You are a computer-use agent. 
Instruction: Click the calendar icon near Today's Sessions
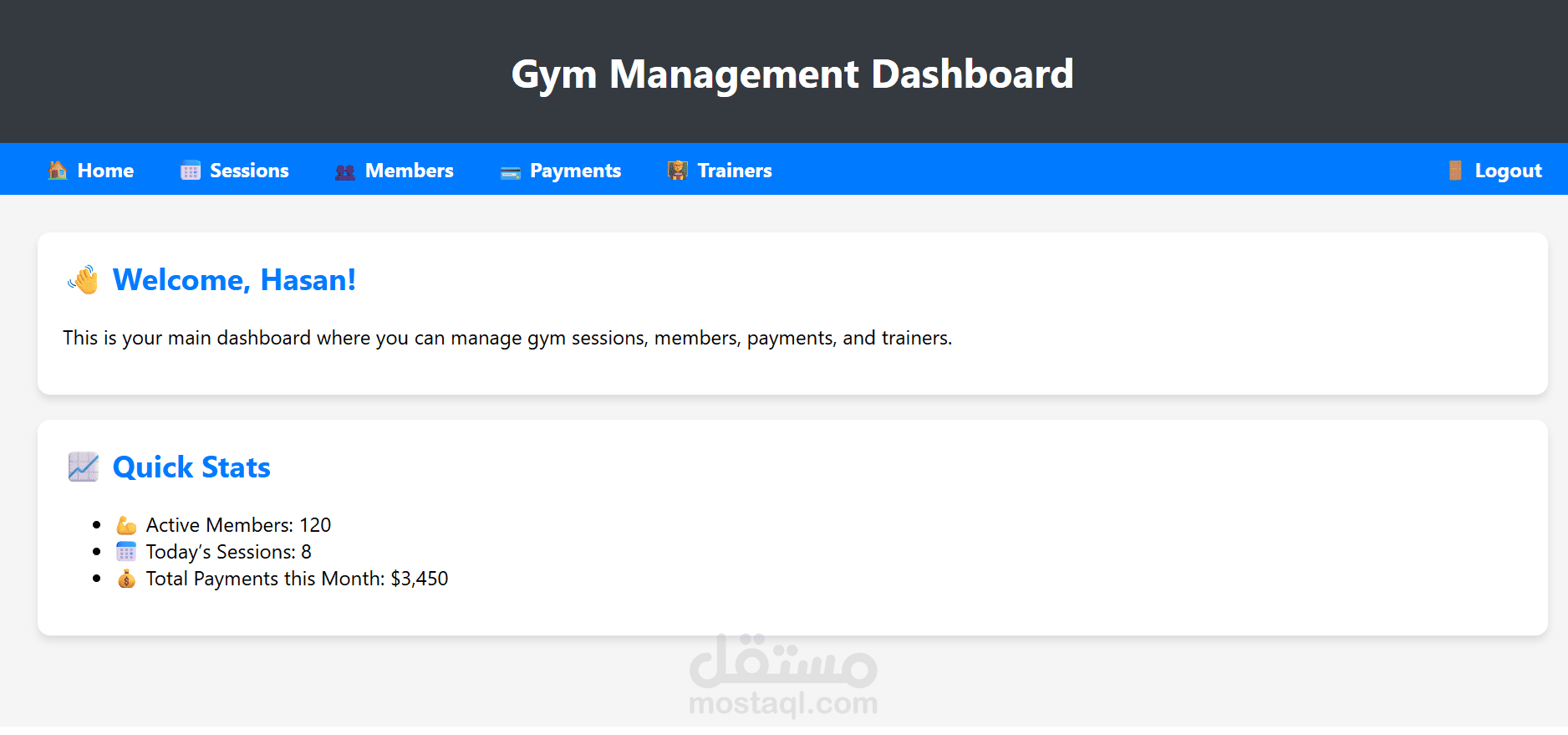(126, 552)
